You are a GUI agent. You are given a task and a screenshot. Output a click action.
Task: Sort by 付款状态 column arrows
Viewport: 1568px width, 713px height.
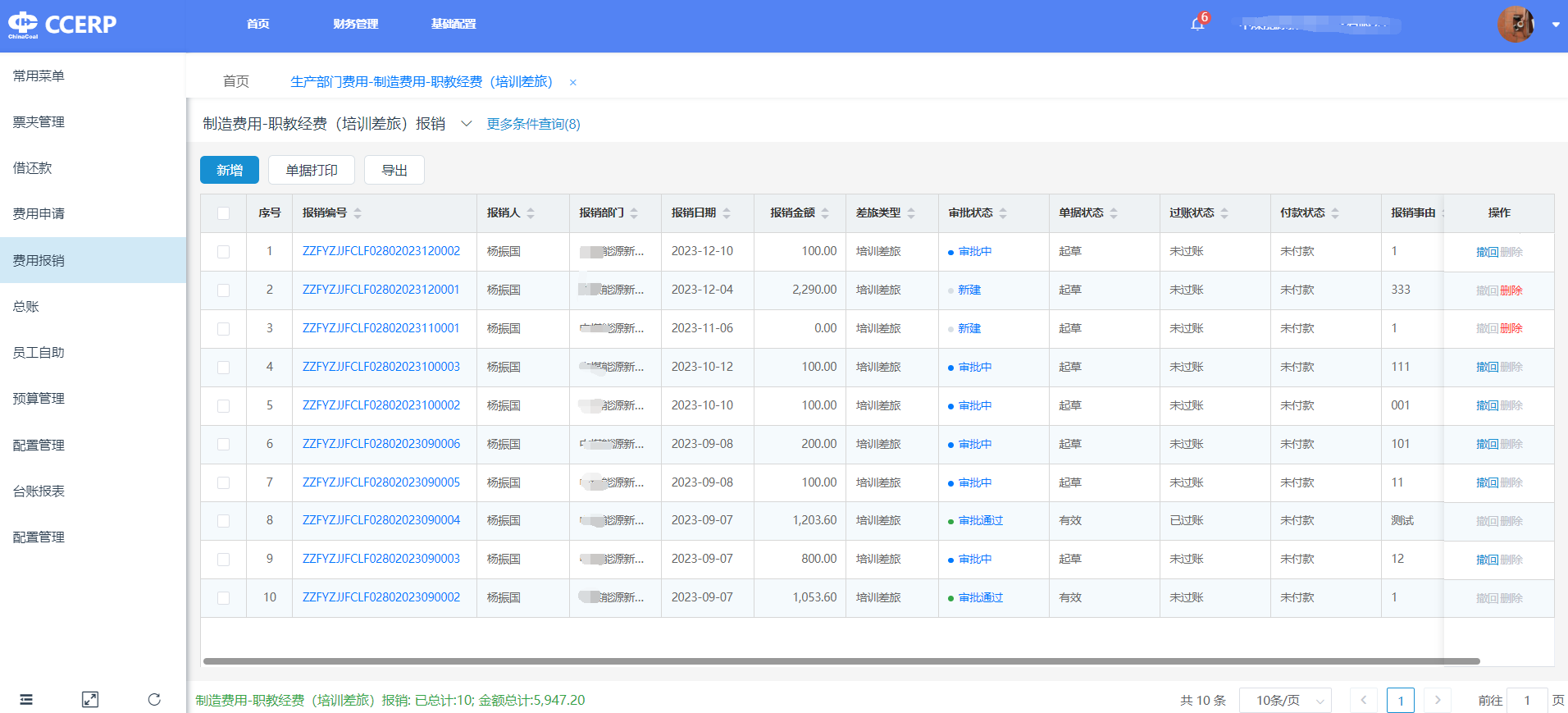pos(1335,213)
